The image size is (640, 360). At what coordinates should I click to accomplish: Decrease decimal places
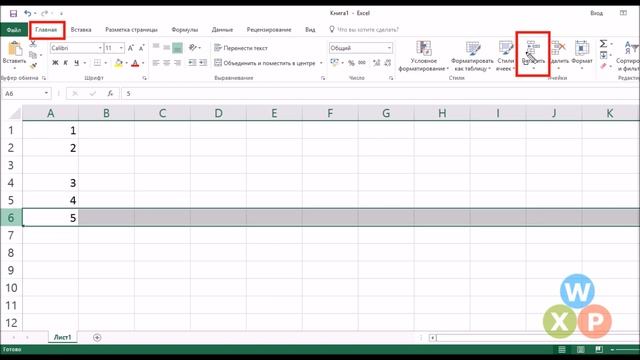click(x=387, y=63)
